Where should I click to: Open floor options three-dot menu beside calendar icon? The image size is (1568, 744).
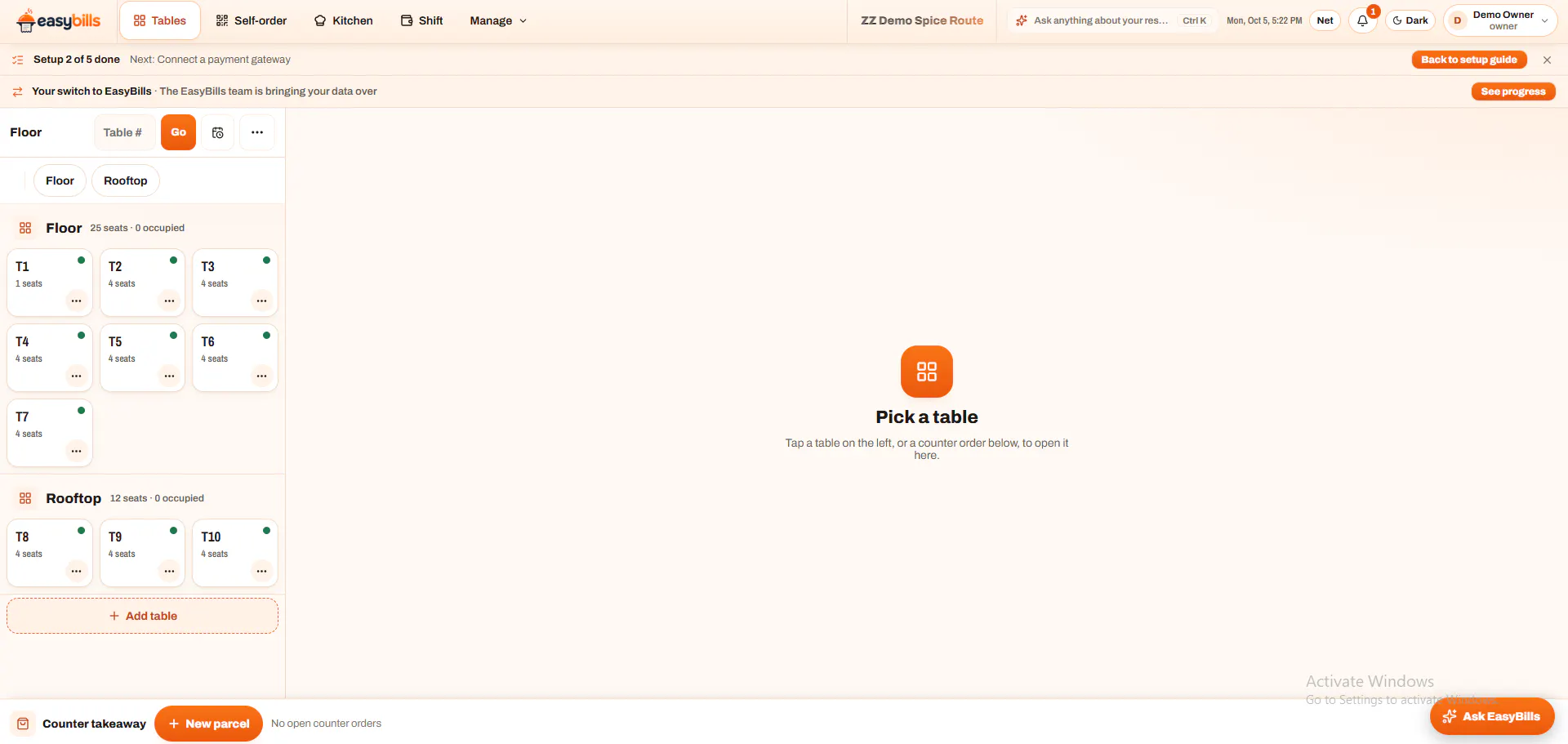coord(257,132)
